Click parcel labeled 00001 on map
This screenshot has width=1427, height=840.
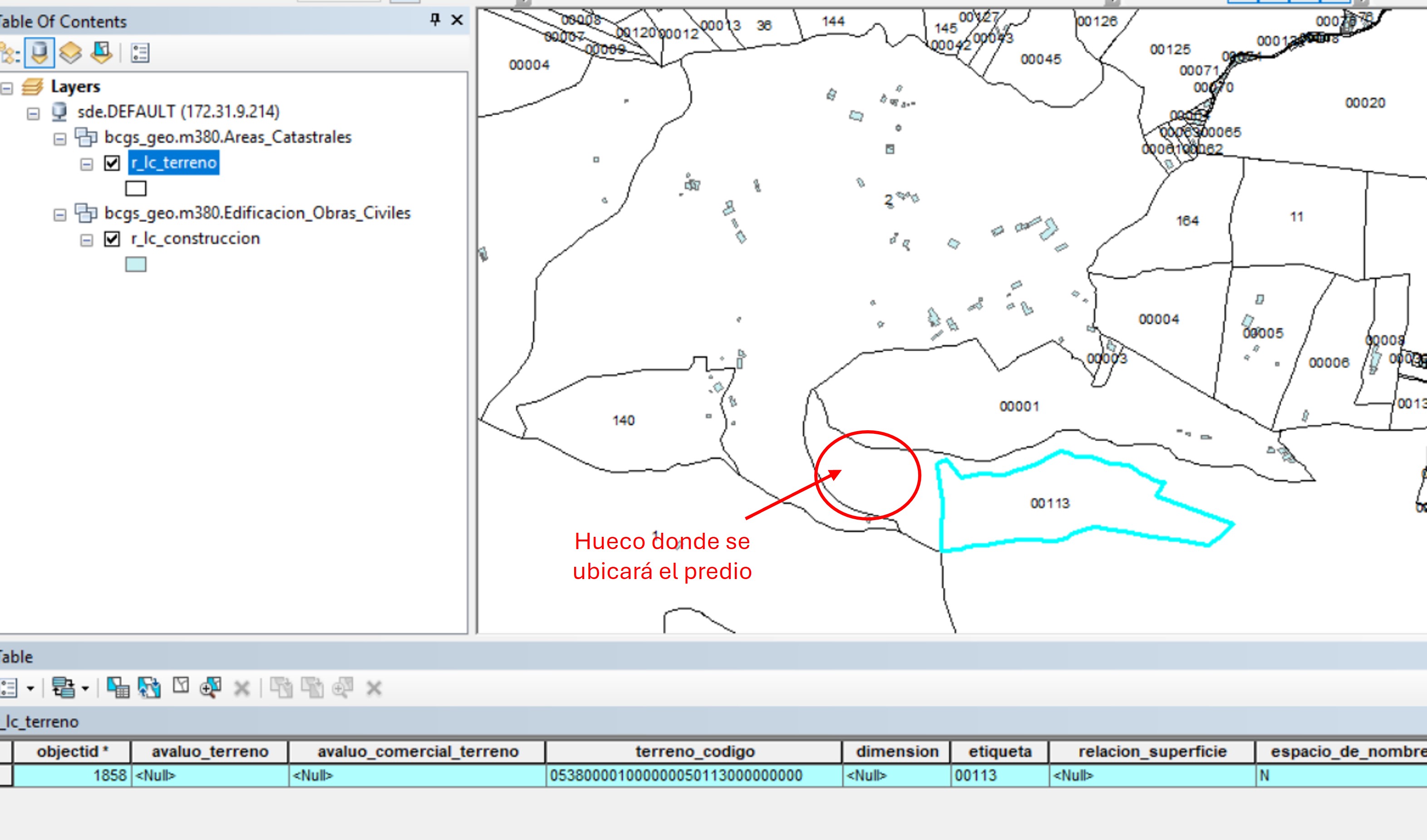click(1019, 407)
